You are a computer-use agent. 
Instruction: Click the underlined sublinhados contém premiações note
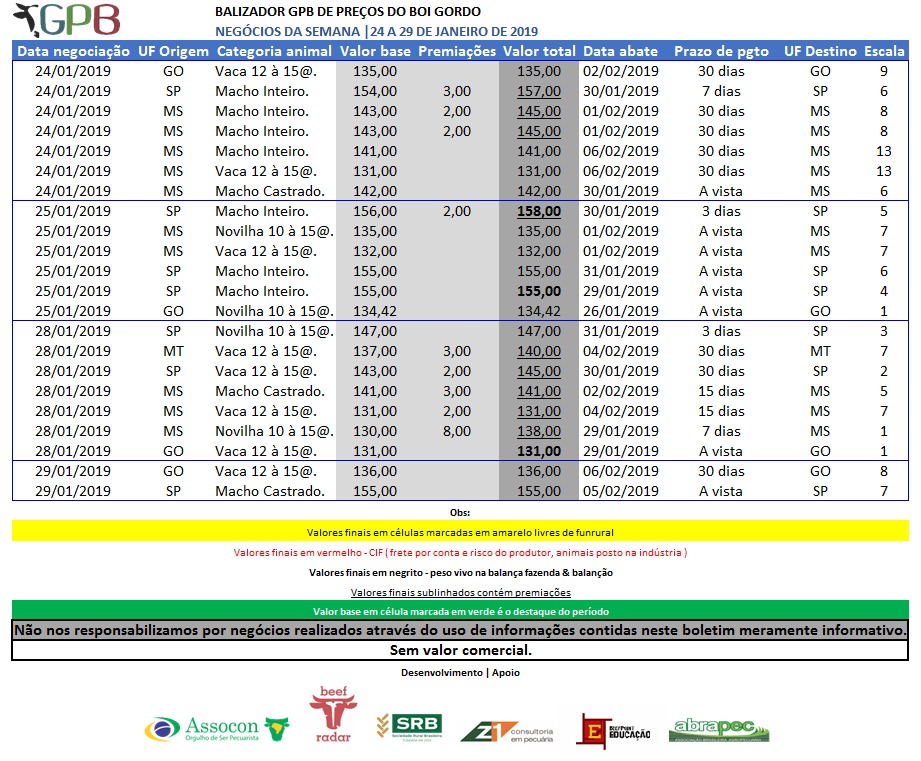460,592
